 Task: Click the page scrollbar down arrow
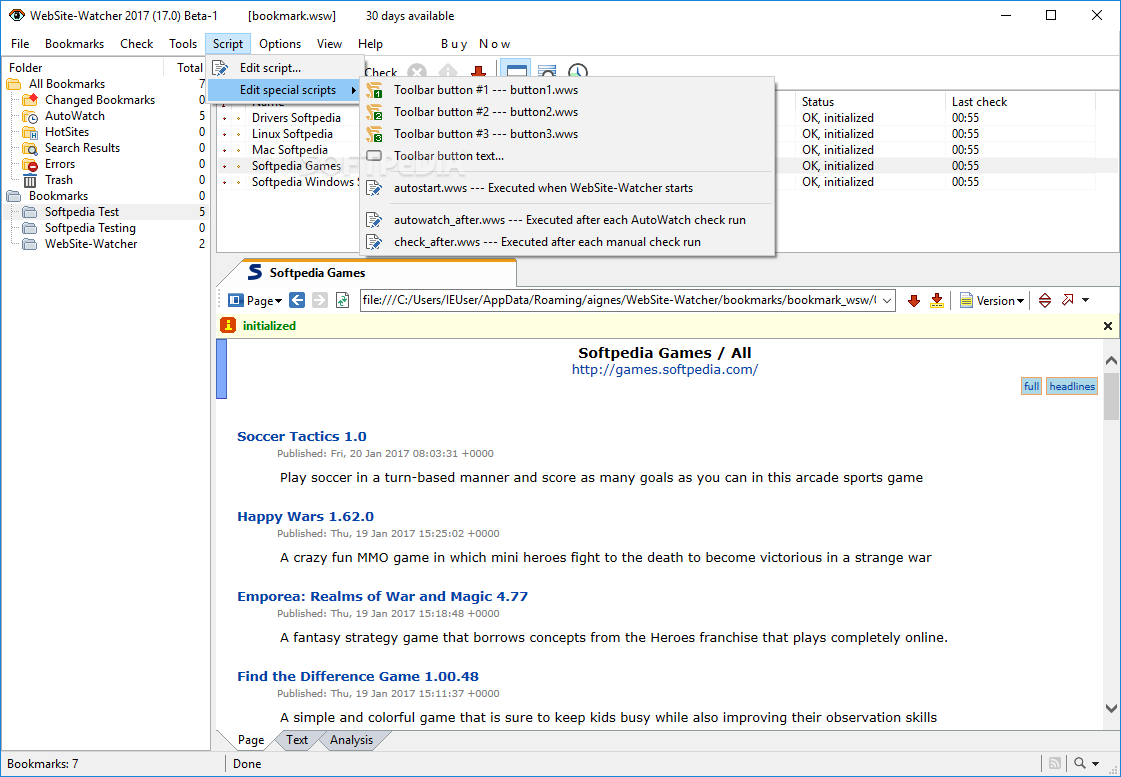pos(1110,708)
